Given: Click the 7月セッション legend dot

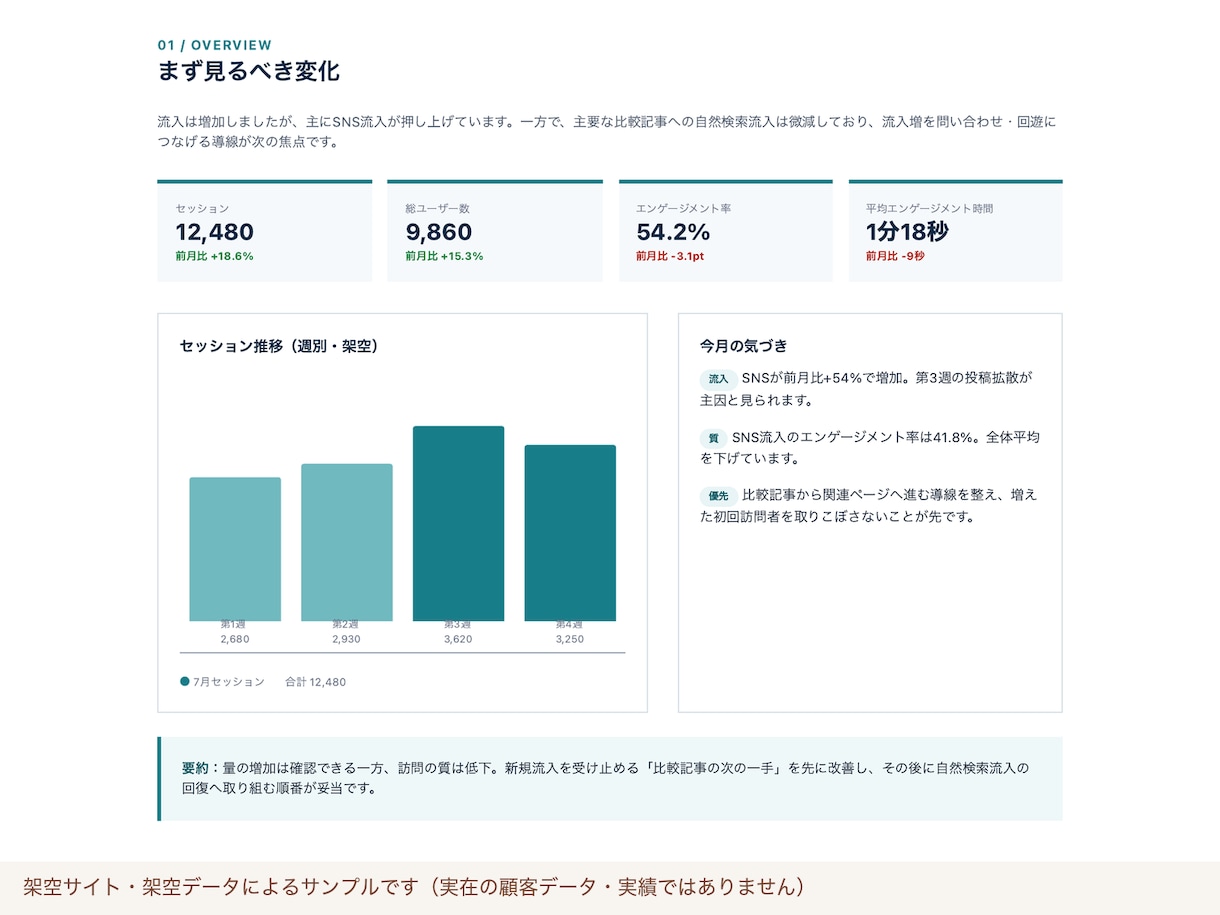Looking at the screenshot, I should pos(185,681).
